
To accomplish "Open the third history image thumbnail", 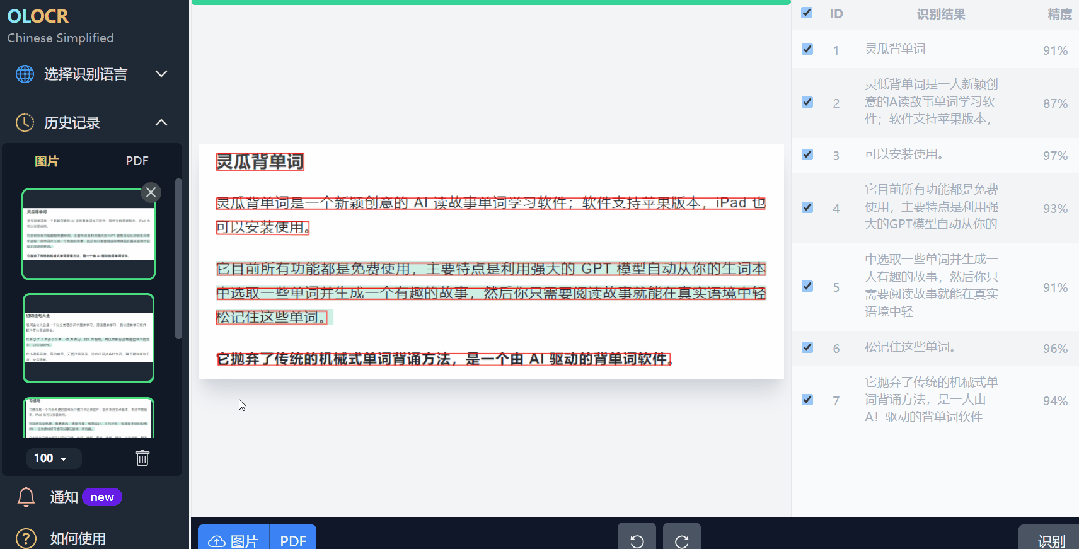I will [x=89, y=418].
